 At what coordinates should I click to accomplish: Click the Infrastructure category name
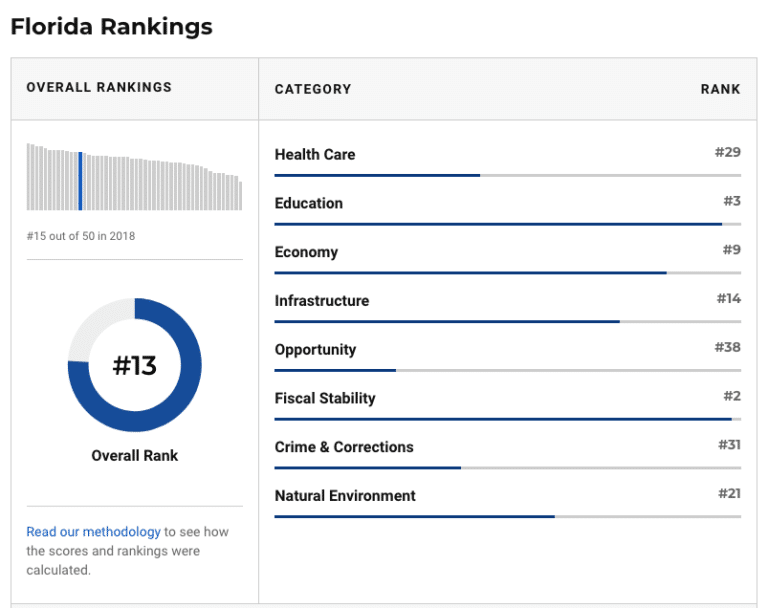(322, 301)
